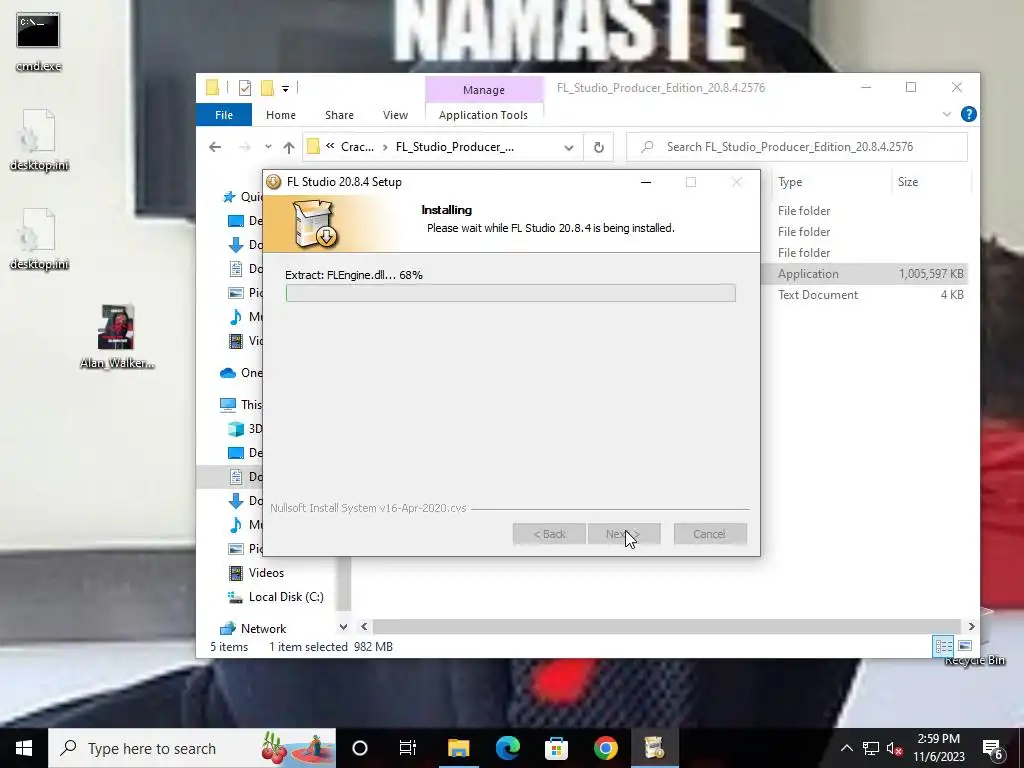The height and width of the screenshot is (768, 1024).
Task: Open Task View on taskbar
Action: pos(408,748)
